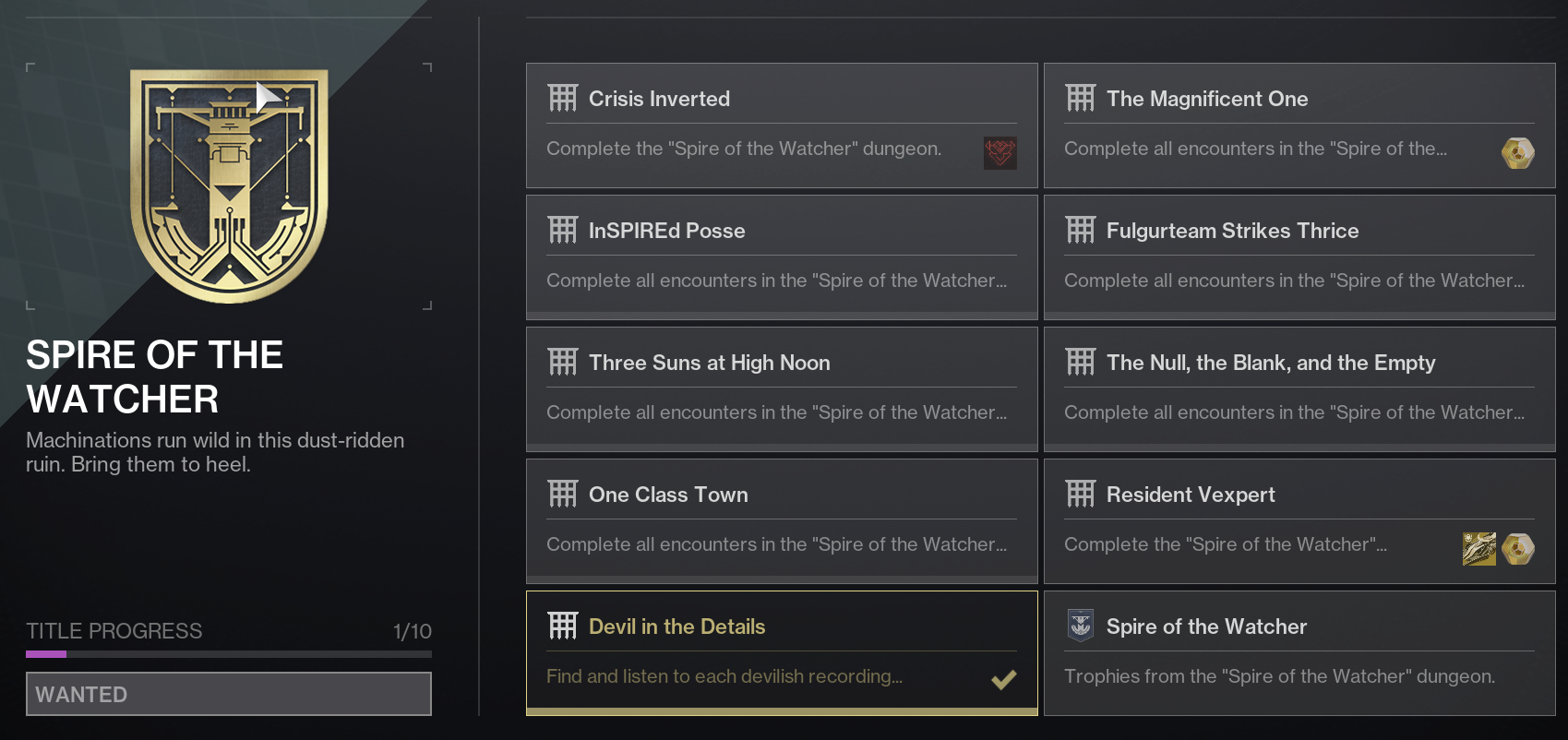Select the InSPIREd Posse triumph
The image size is (1568, 740).
pyautogui.click(x=782, y=257)
